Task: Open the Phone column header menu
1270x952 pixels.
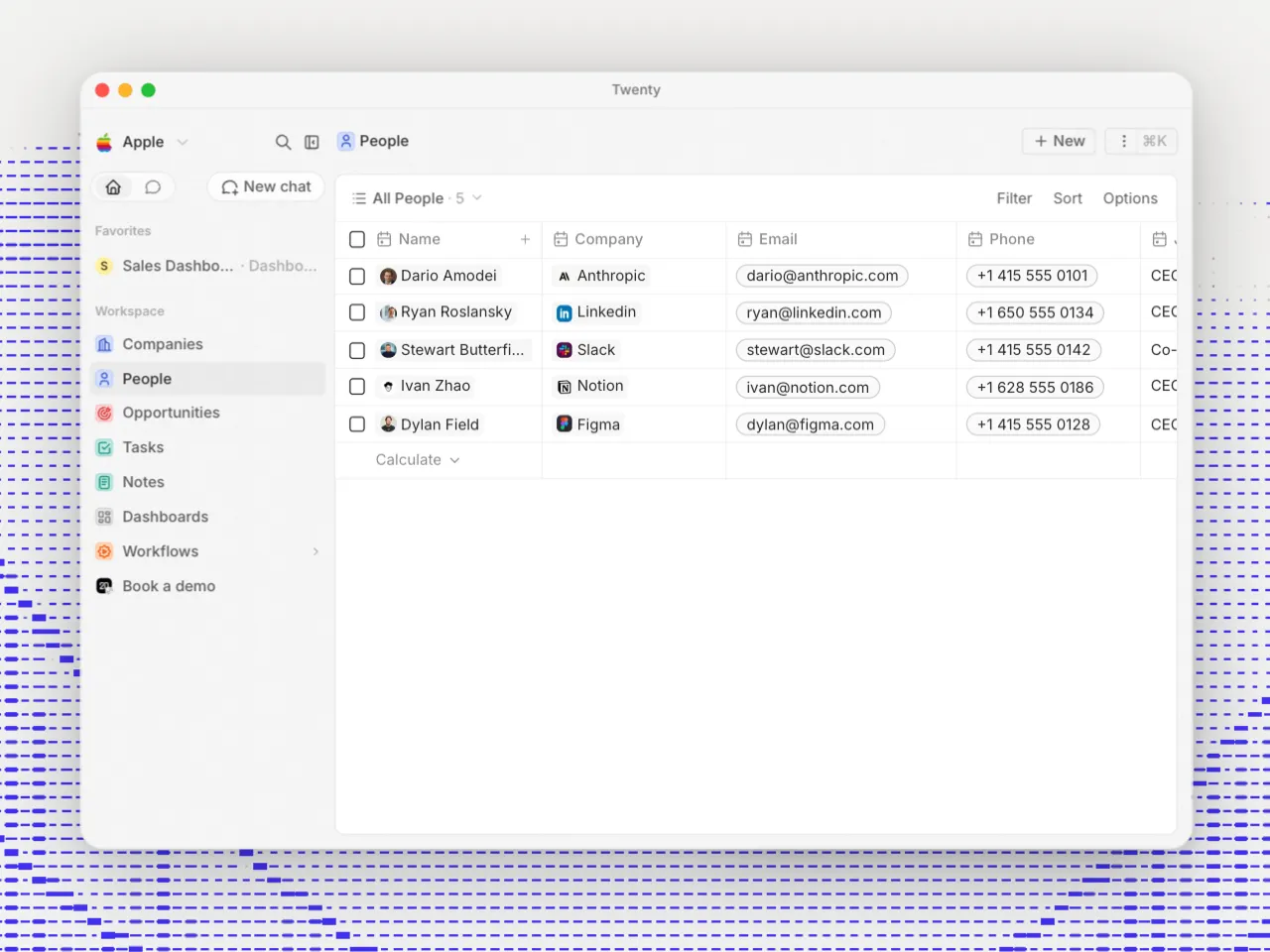Action: (x=1049, y=239)
